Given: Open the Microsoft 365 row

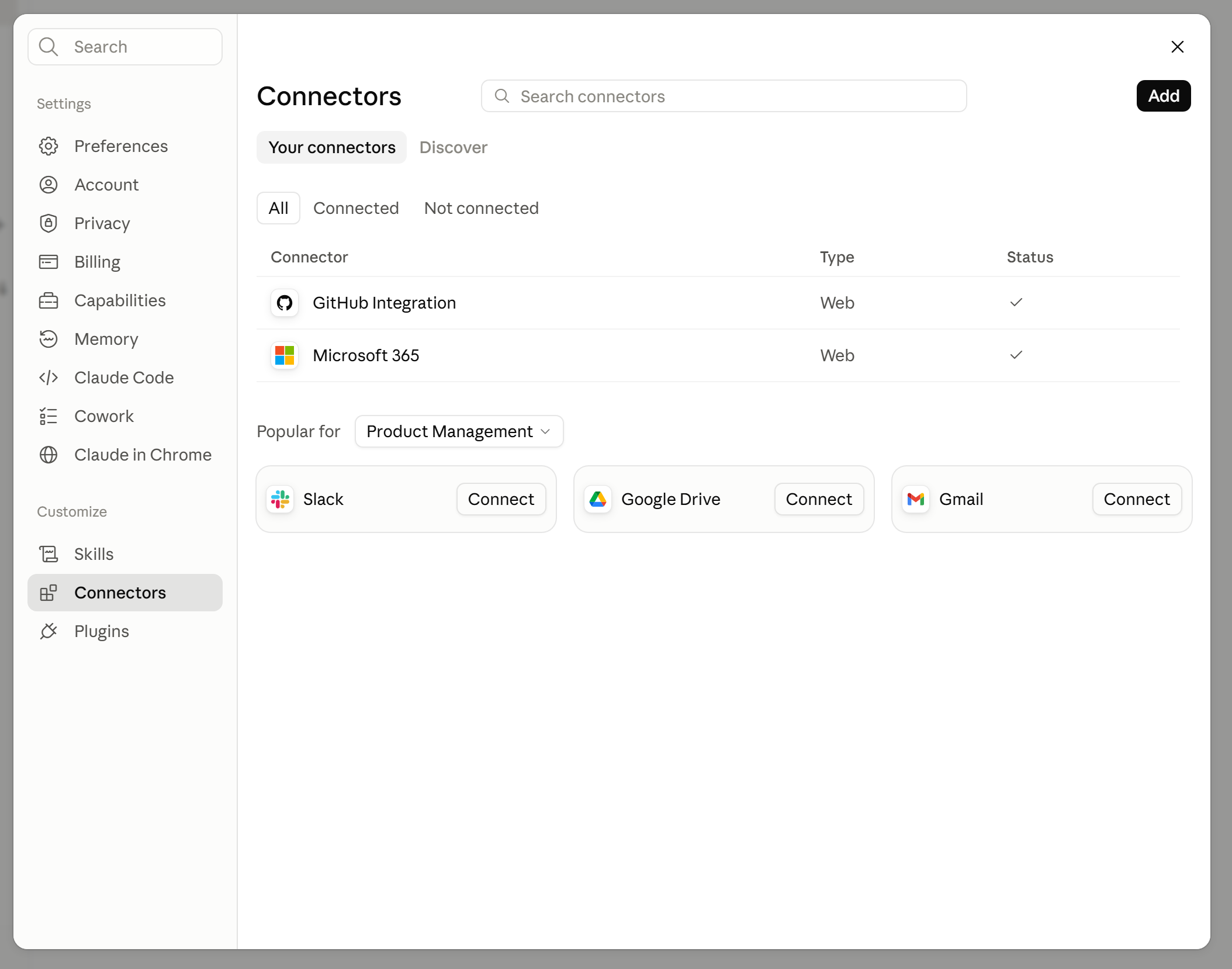Looking at the screenshot, I should [x=718, y=355].
